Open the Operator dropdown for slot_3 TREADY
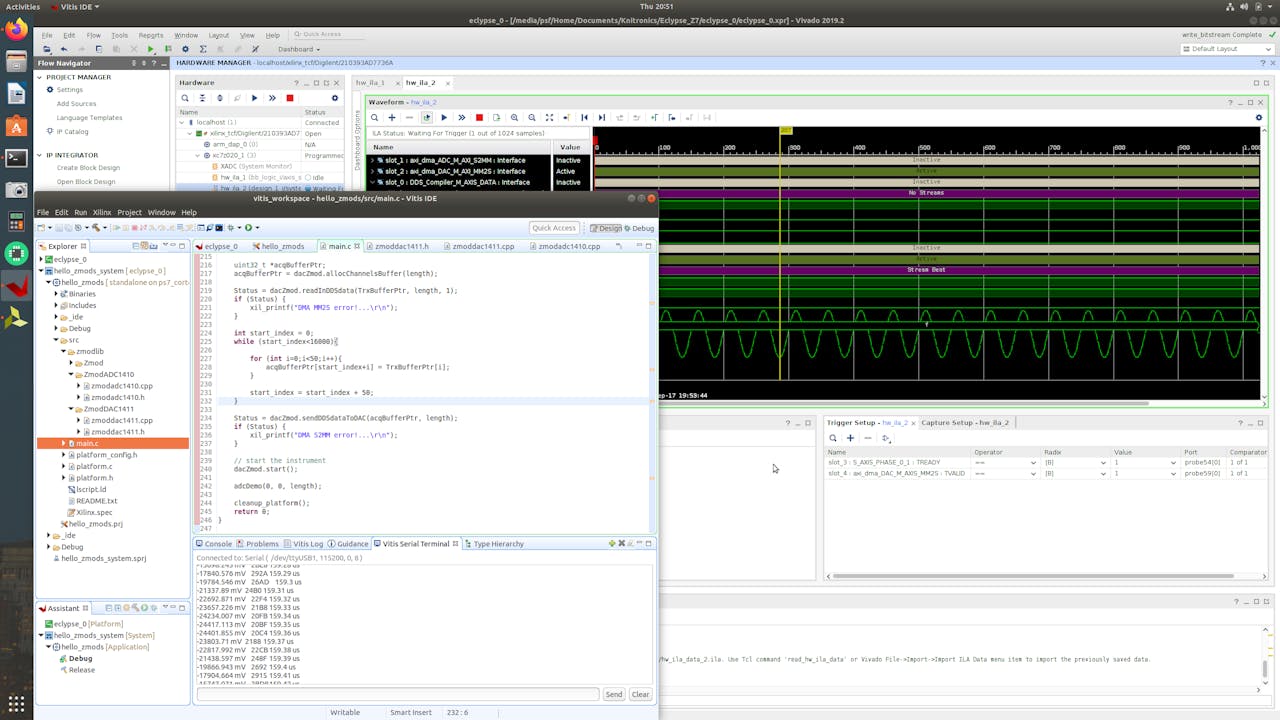Image resolution: width=1280 pixels, height=720 pixels. (x=1033, y=463)
